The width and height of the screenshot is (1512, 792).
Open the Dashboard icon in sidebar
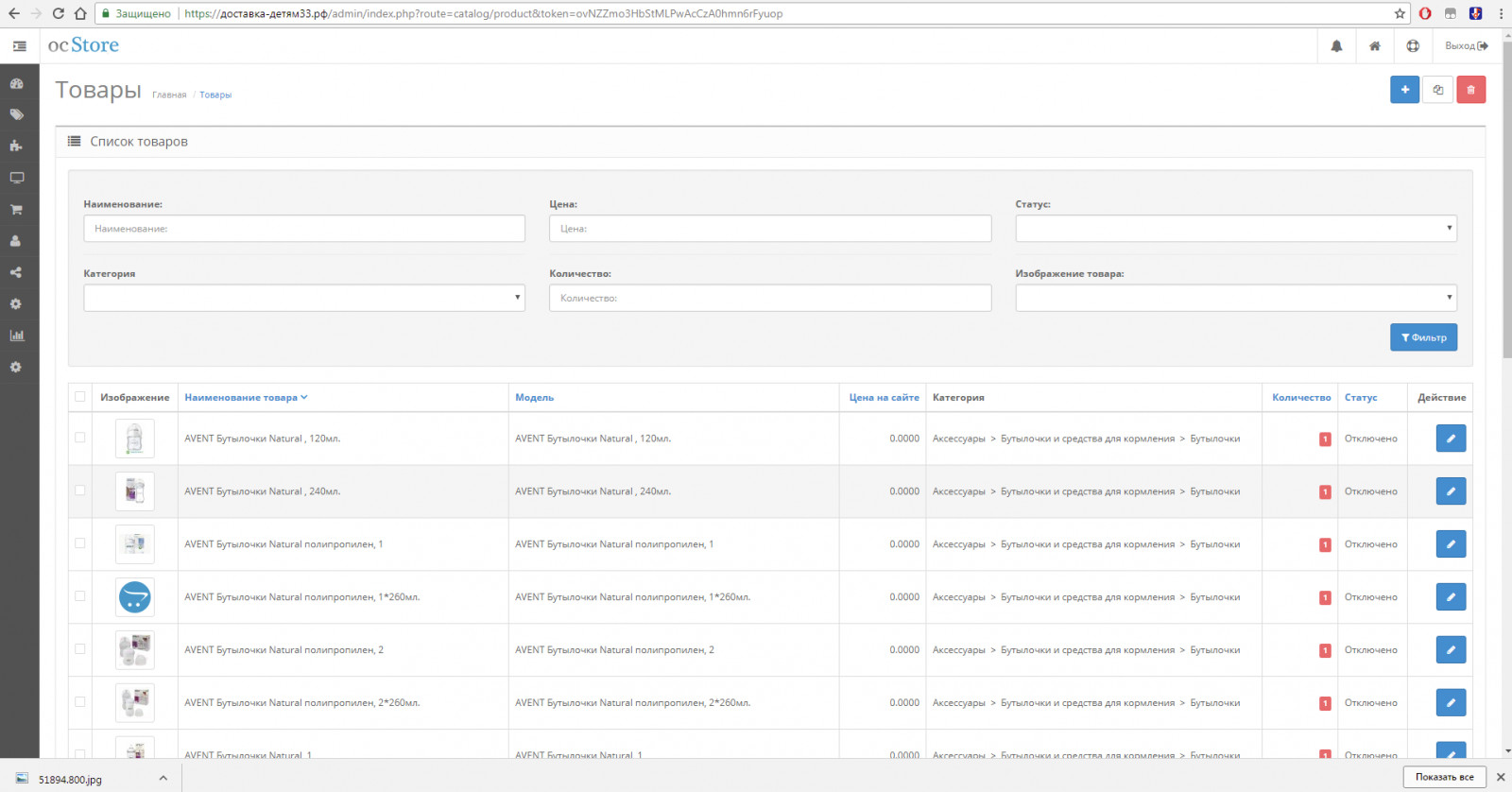tap(16, 83)
